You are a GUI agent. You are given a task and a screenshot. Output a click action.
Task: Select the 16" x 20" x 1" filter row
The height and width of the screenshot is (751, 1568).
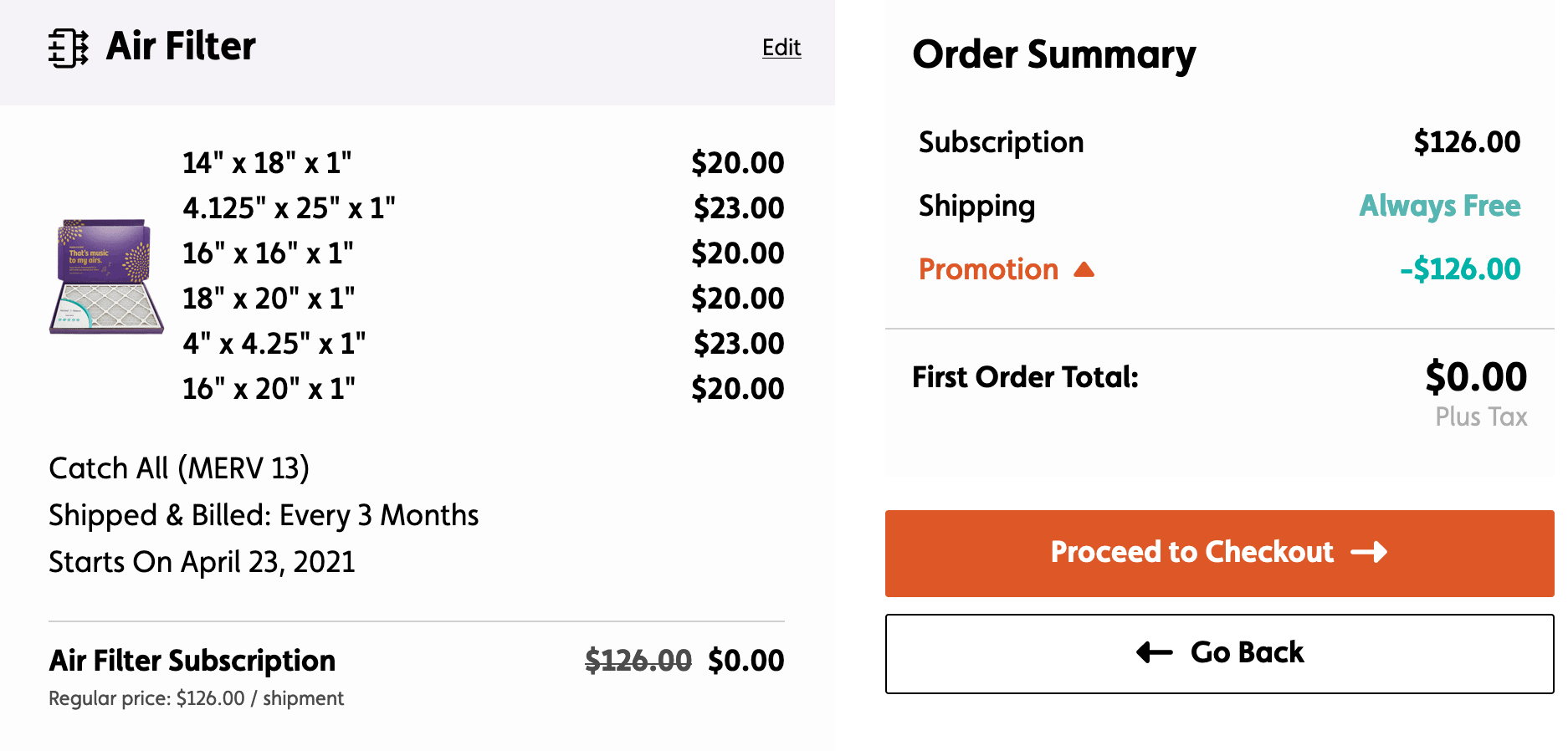[269, 389]
